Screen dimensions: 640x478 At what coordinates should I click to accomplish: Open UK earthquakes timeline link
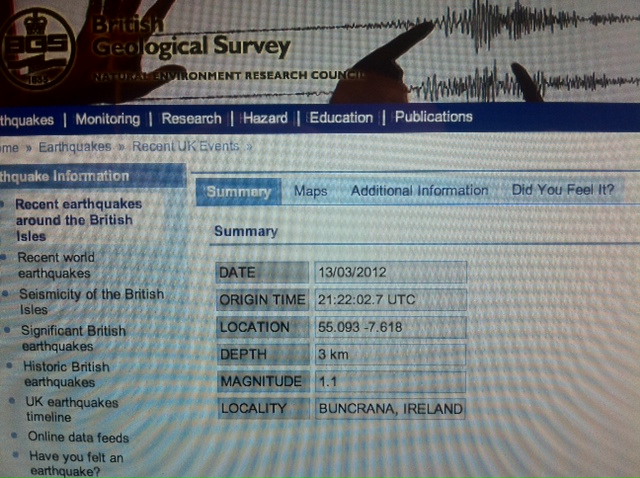72,409
